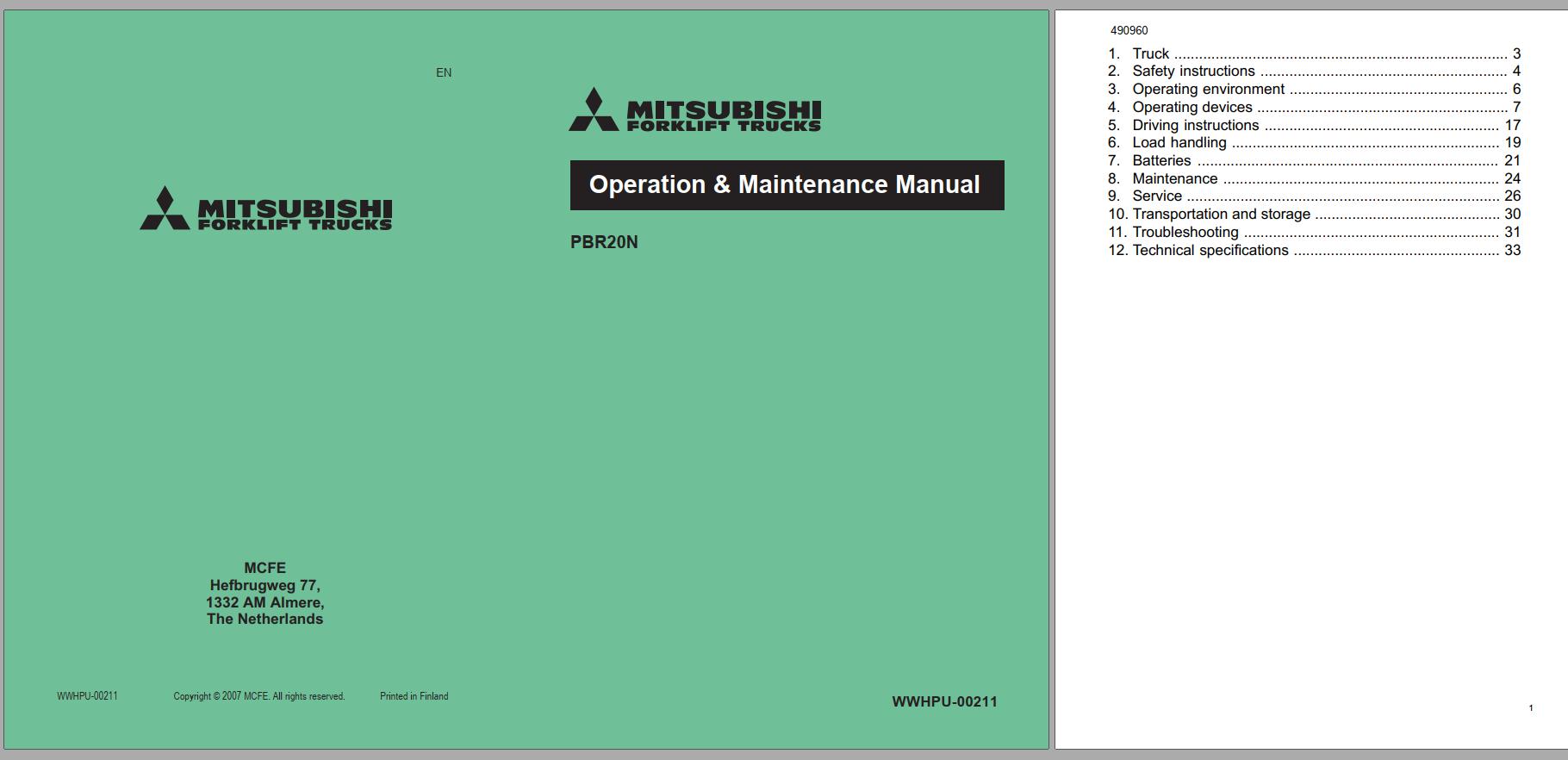Screen dimensions: 1568x760
Task: Select the 'Maintenance' contents line
Action: pos(1314,179)
